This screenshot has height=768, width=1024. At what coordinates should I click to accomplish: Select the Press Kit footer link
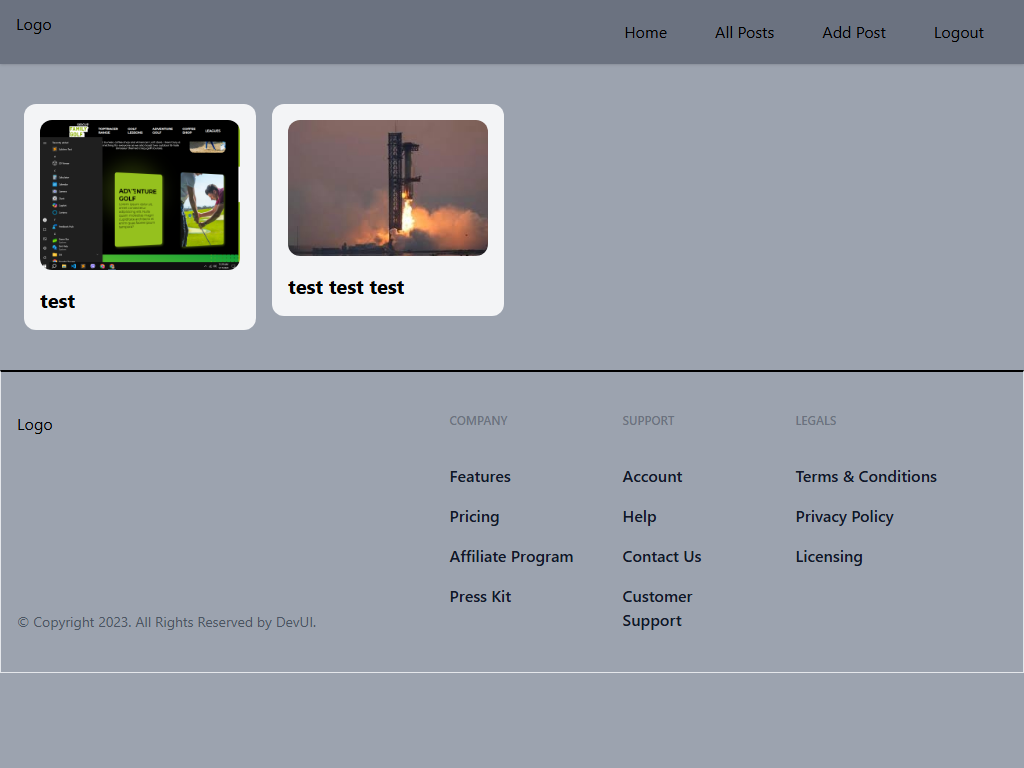point(480,597)
